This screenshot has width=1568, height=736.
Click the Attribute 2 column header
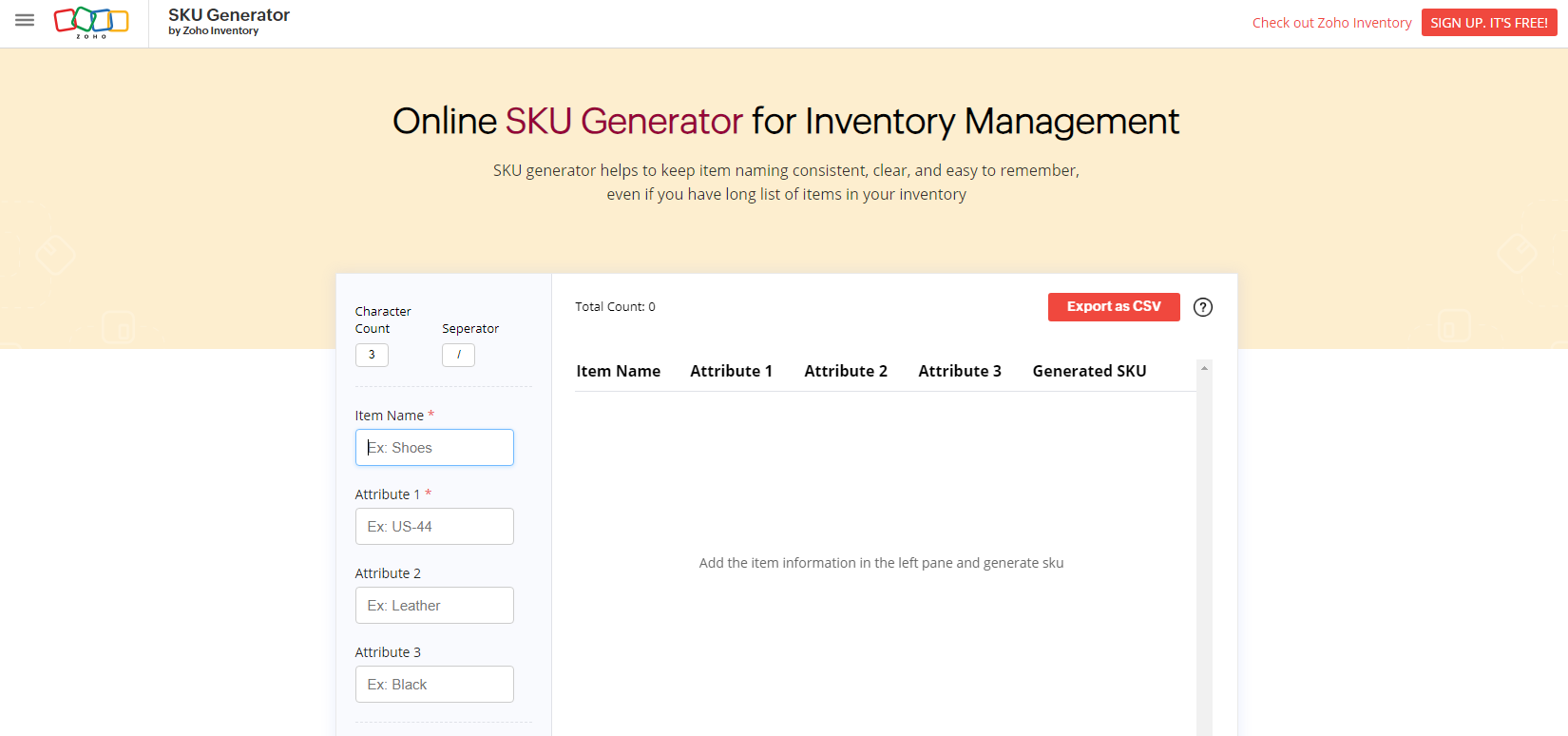click(845, 372)
